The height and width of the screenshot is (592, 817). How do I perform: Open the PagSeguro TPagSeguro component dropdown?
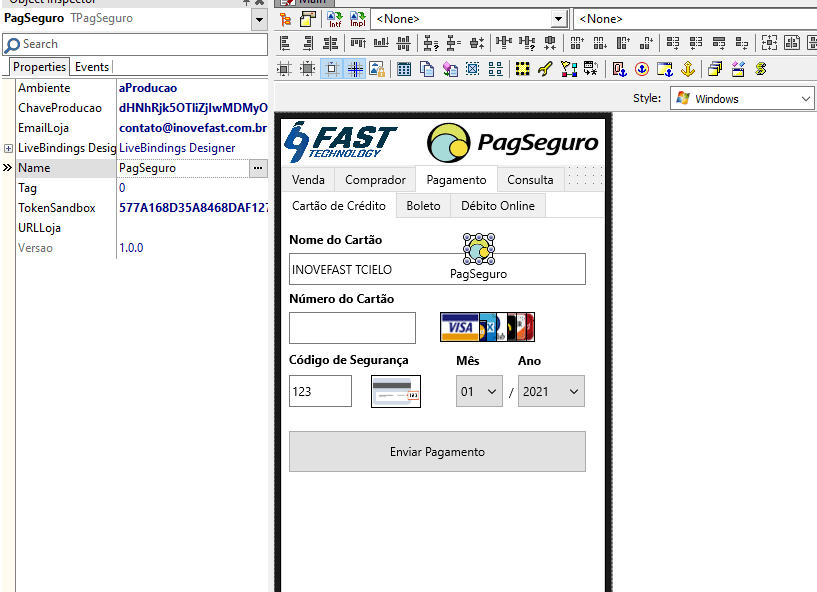259,20
